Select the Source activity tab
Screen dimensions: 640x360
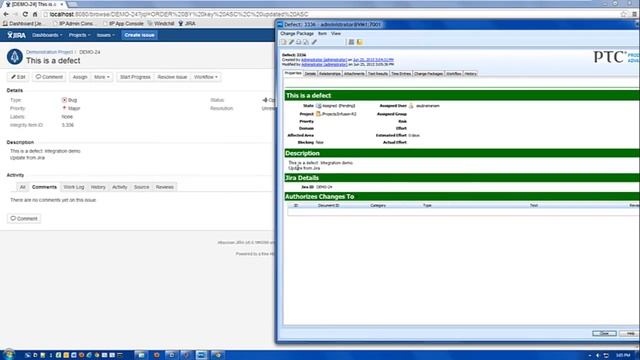coord(141,187)
